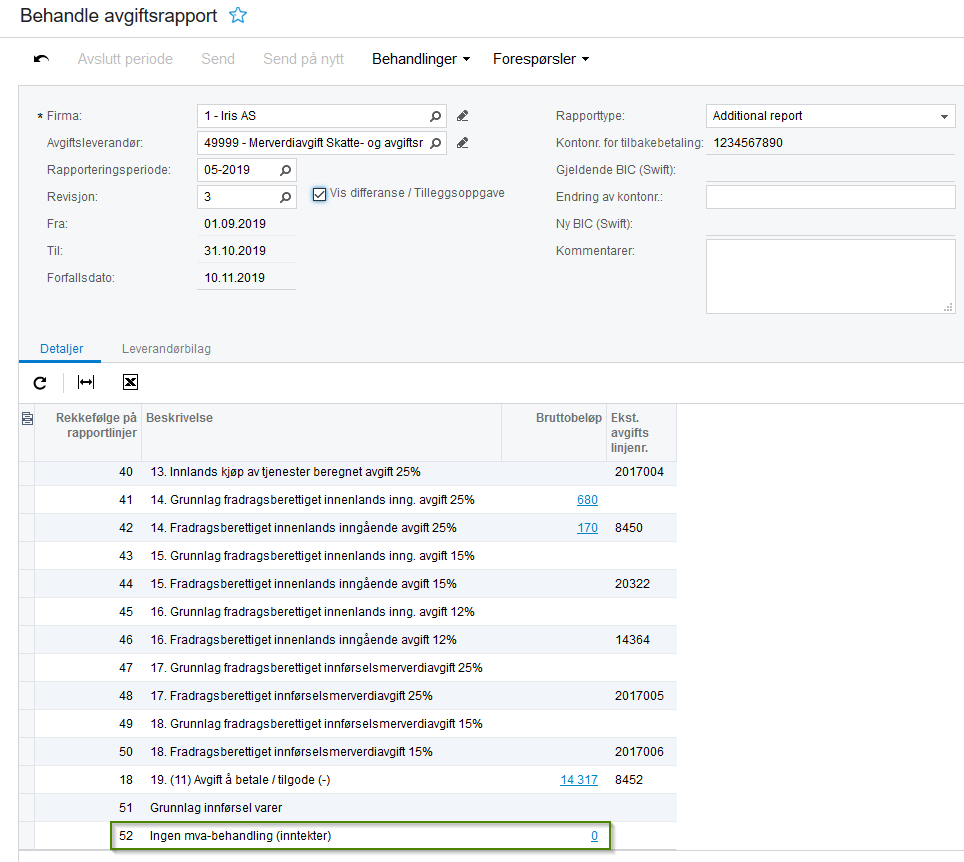Open Rapporteringsperiode lookup magnifier
Image resolution: width=964 pixels, height=862 pixels.
tap(285, 170)
